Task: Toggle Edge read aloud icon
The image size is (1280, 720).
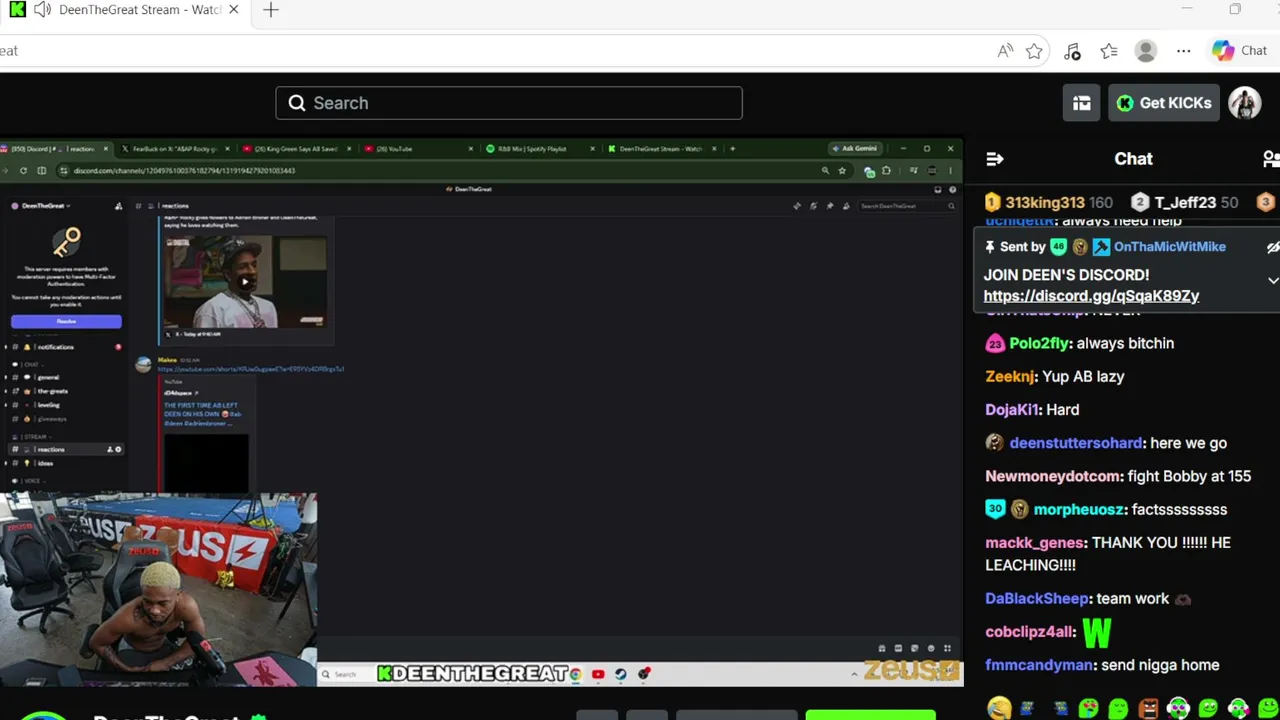Action: [1005, 51]
